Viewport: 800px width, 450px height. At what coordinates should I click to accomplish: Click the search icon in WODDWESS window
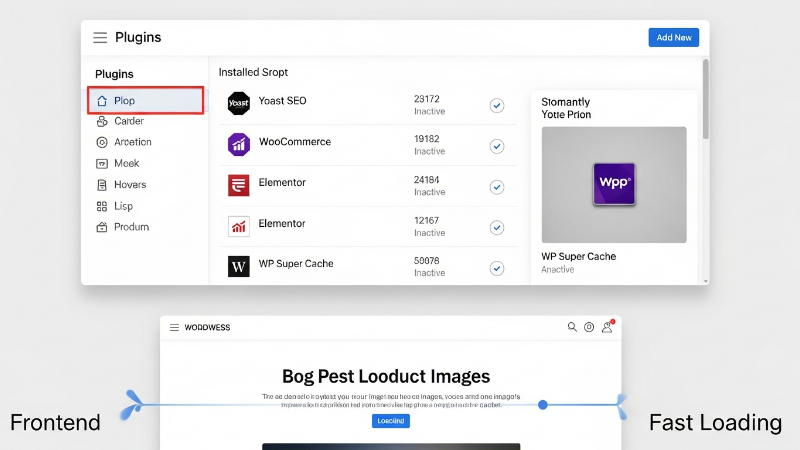pyautogui.click(x=572, y=327)
